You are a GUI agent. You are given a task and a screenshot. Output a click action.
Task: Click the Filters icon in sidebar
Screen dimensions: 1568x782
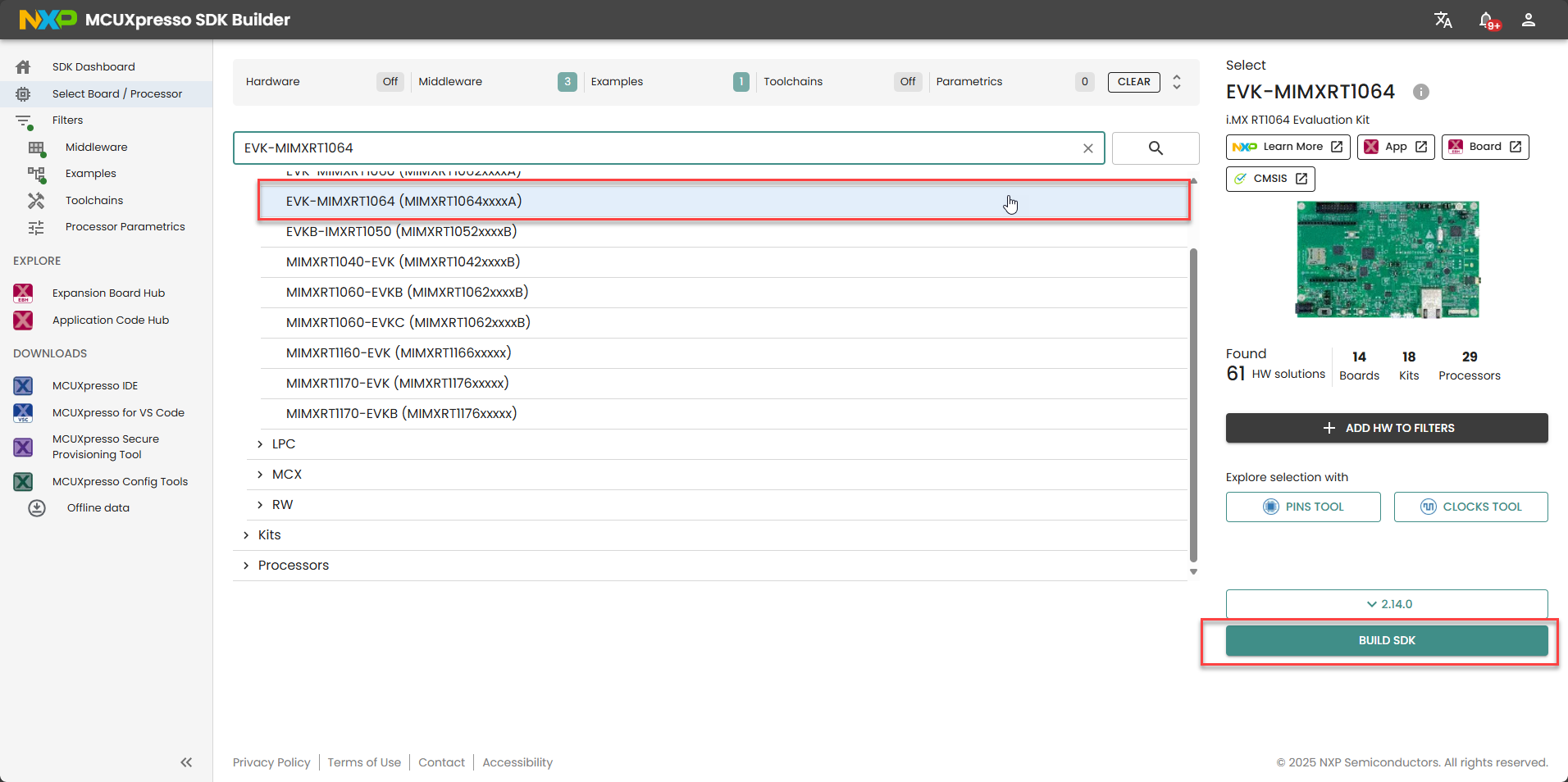pyautogui.click(x=24, y=121)
